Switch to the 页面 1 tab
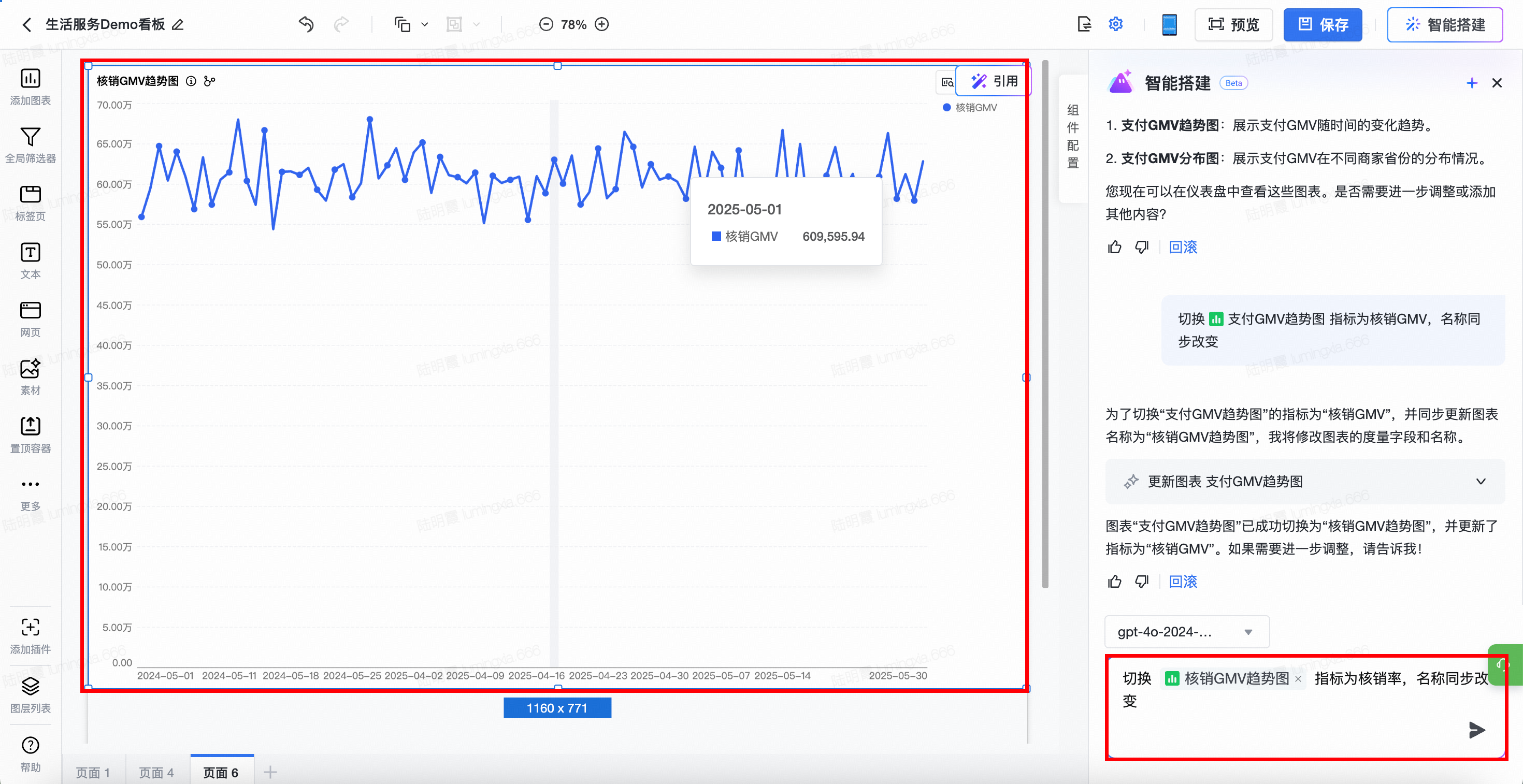1523x784 pixels. pos(93,772)
